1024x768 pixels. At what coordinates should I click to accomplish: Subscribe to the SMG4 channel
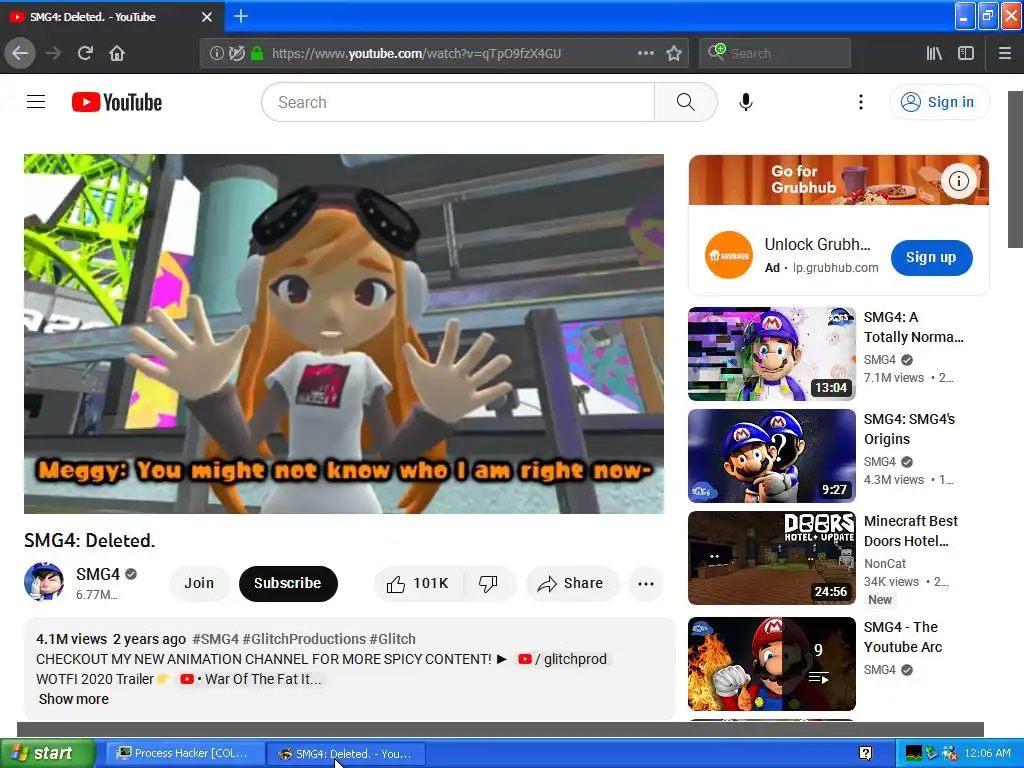288,583
